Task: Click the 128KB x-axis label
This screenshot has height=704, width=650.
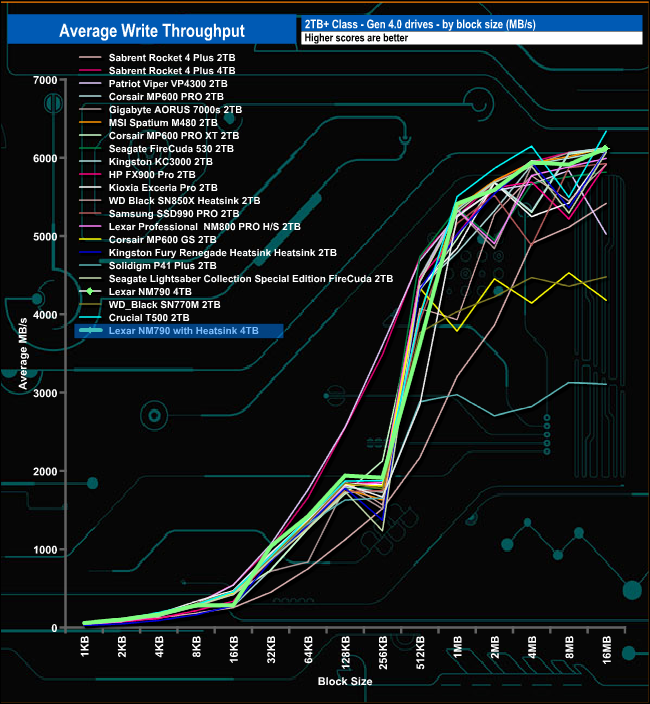Action: [x=345, y=653]
